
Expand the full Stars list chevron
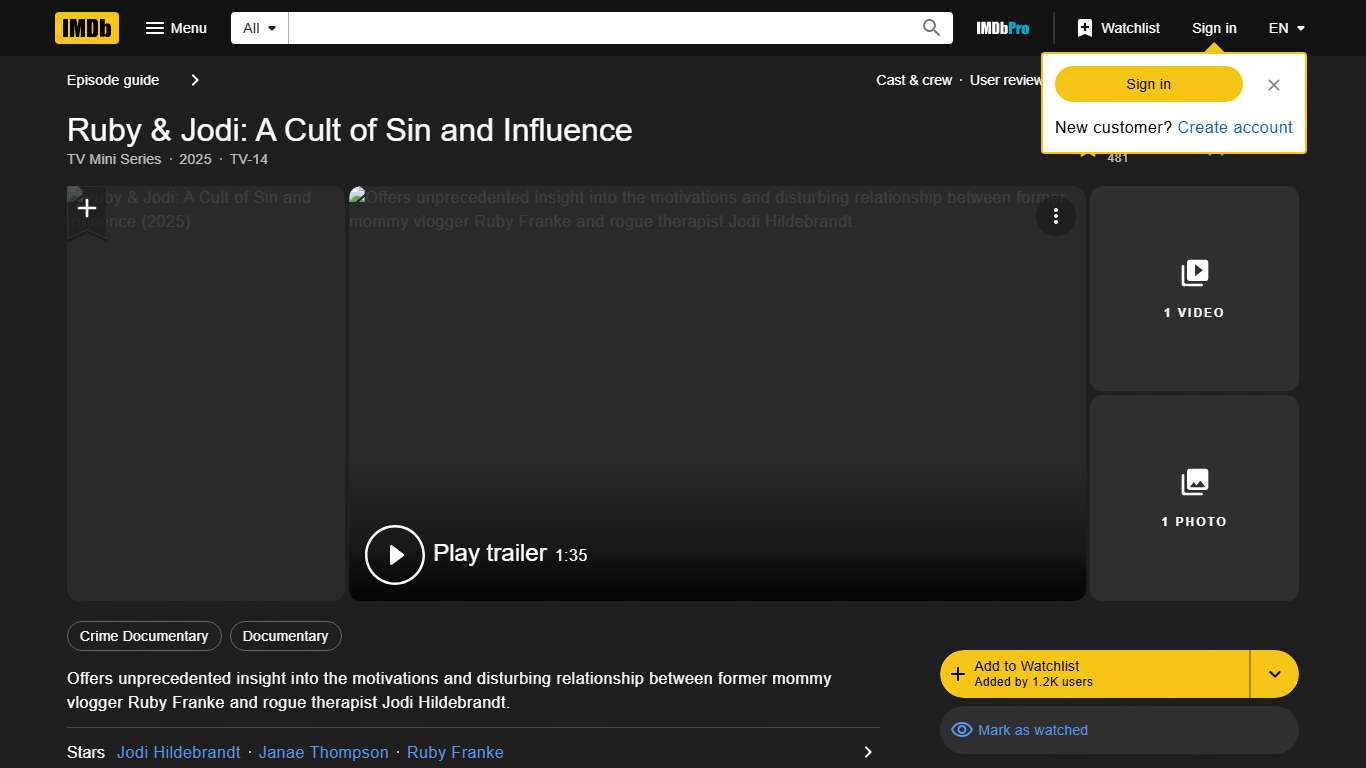[x=868, y=752]
